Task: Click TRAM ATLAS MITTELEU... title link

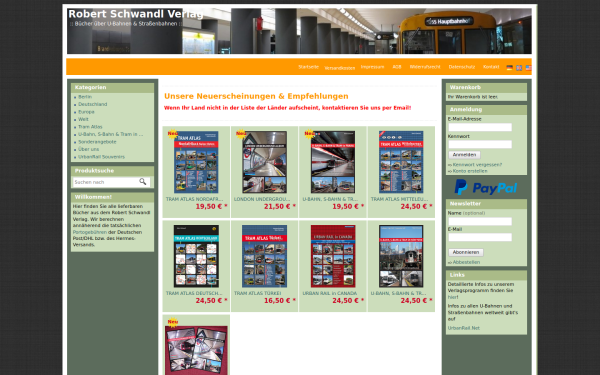Action: point(399,199)
